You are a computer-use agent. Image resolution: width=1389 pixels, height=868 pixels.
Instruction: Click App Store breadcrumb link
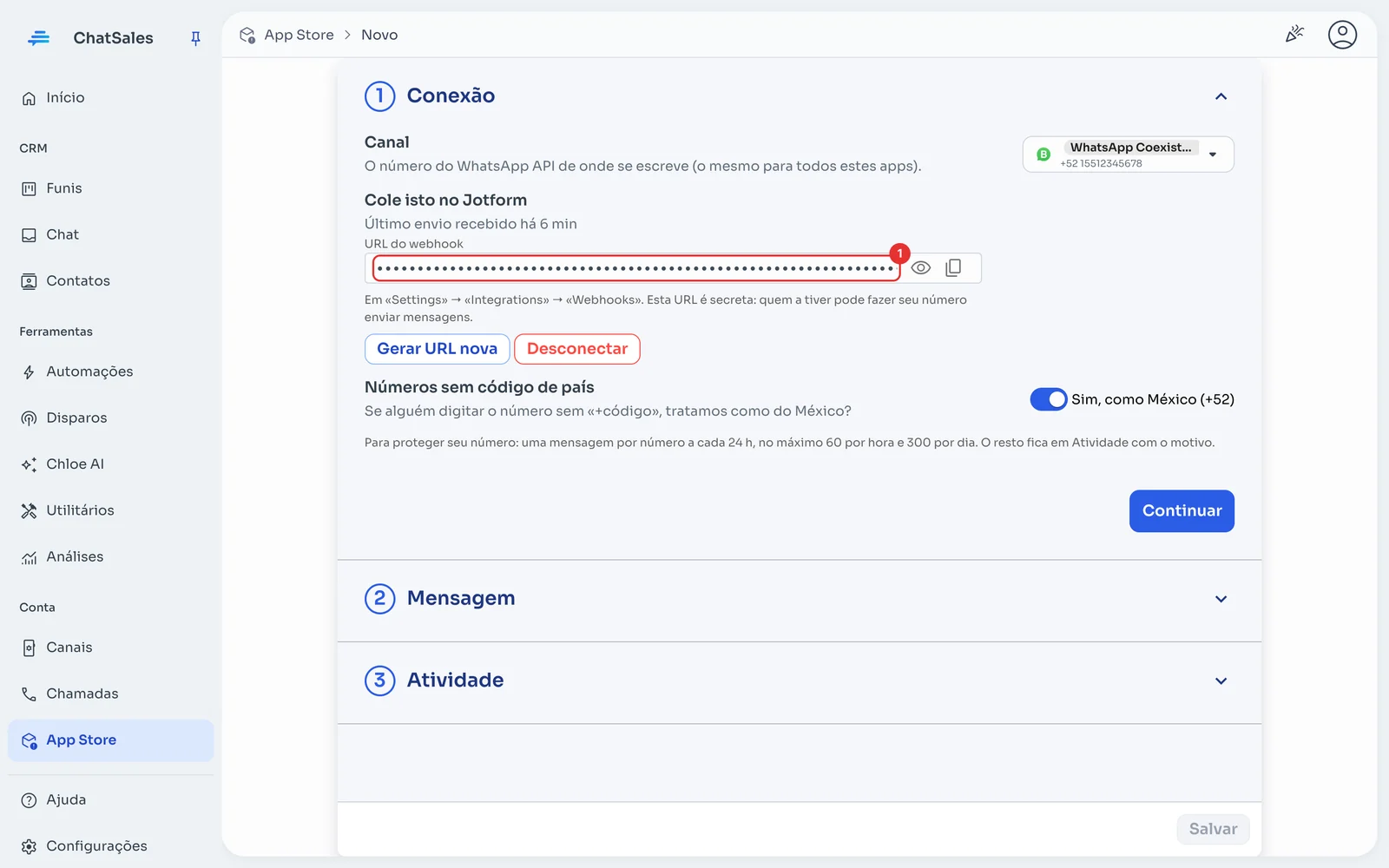299,35
